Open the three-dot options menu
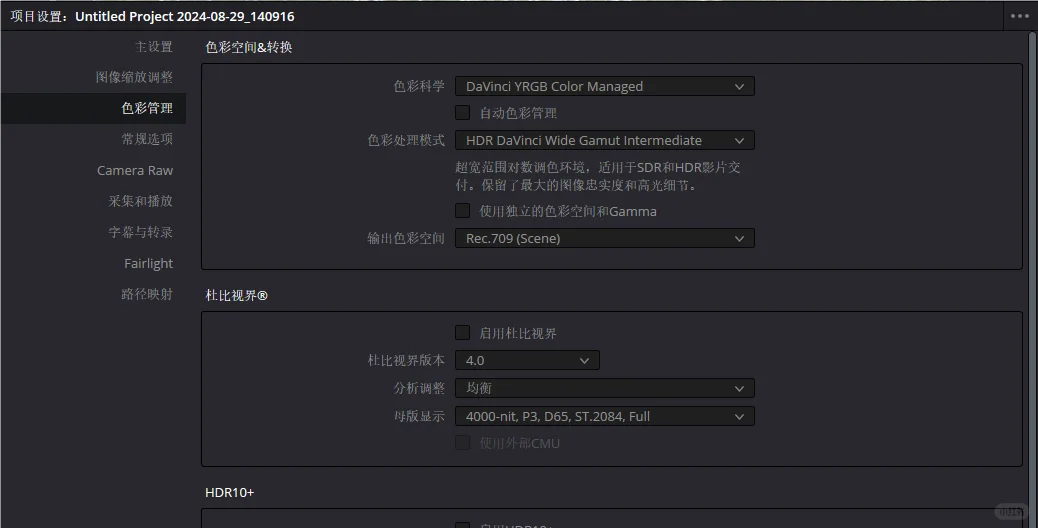The height and width of the screenshot is (528, 1038). pos(1019,16)
